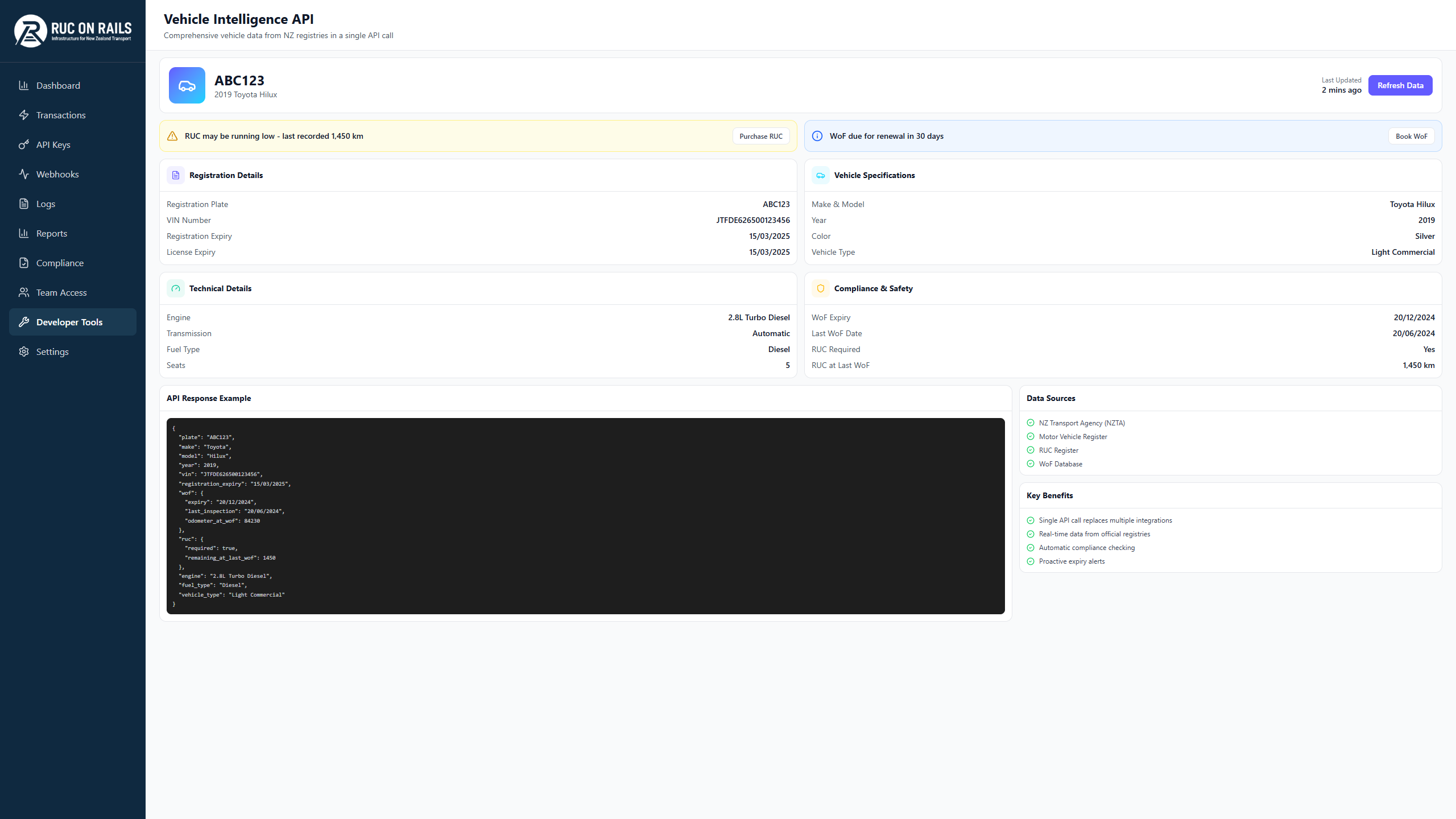This screenshot has height=819, width=1456.
Task: Open Logs via the document icon
Action: coord(24,204)
